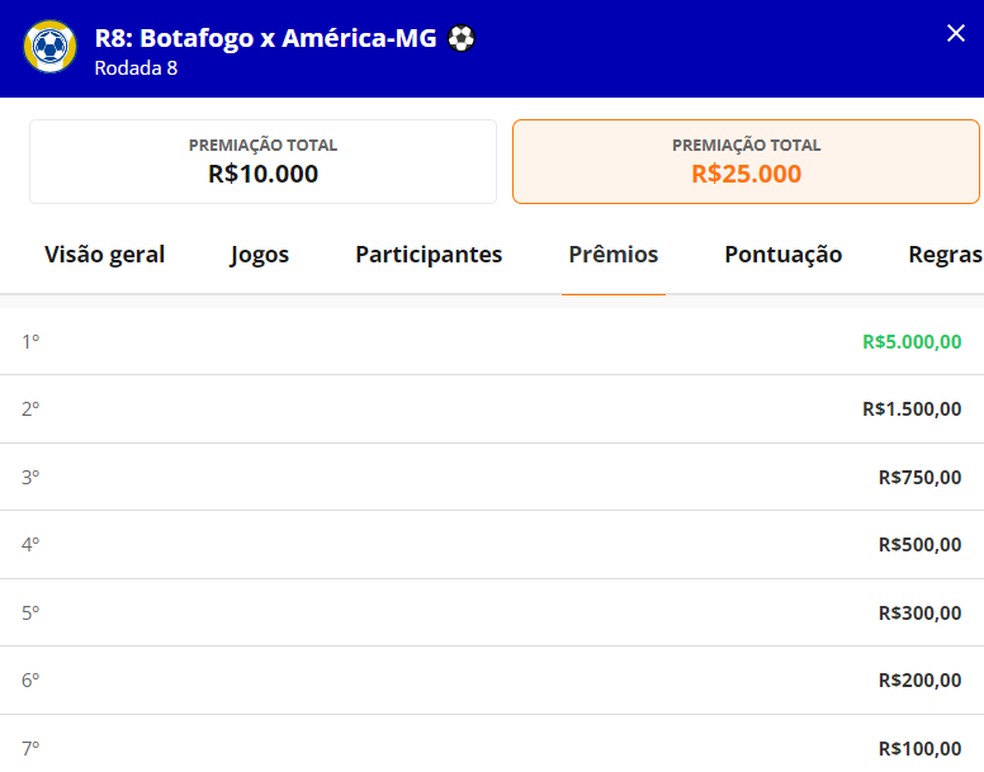Screen dimensions: 984x772
Task: Close the contest details dialog
Action: coord(955,33)
